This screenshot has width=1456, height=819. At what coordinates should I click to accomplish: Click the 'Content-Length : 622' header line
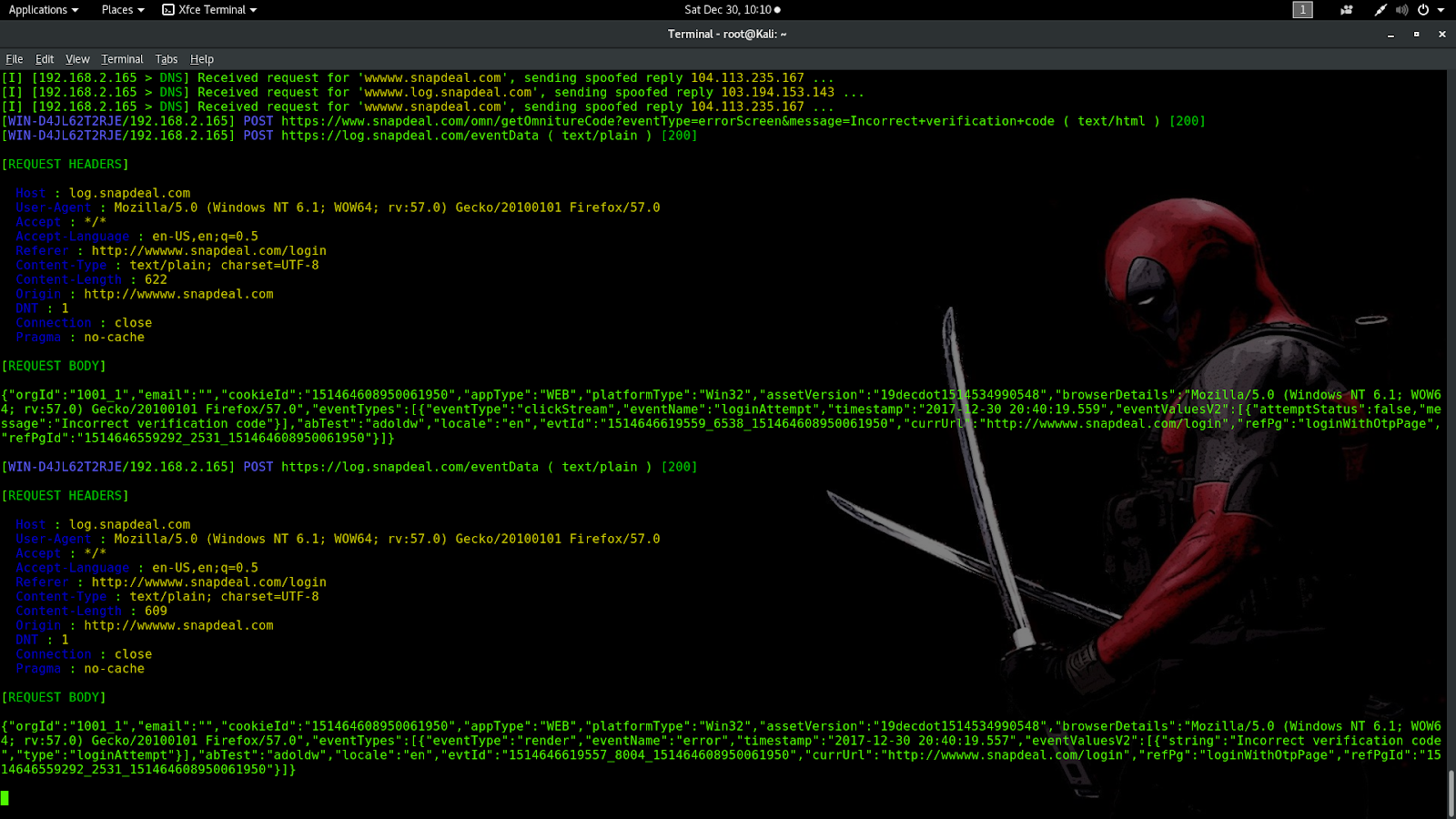pos(91,279)
